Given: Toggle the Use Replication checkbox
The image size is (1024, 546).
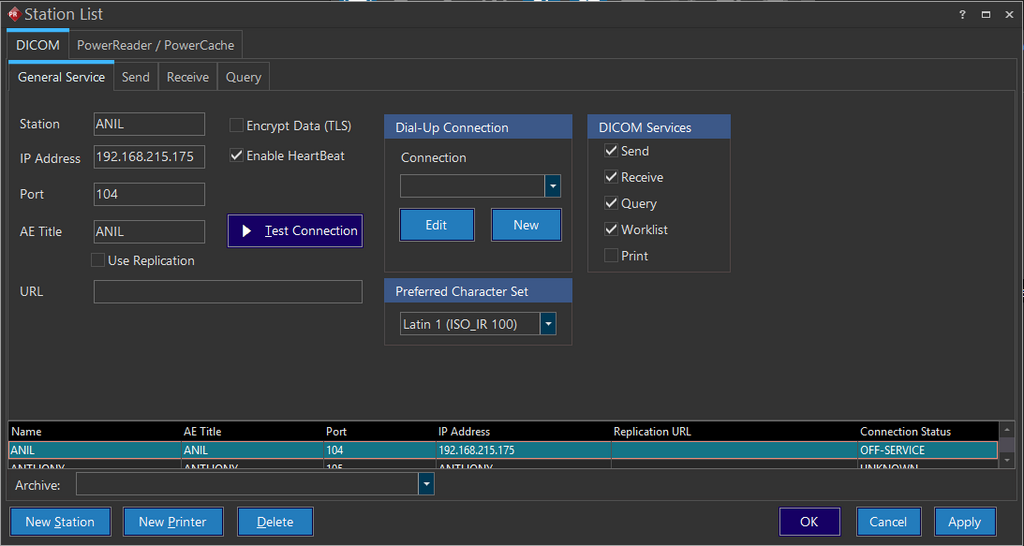Looking at the screenshot, I should (98, 261).
